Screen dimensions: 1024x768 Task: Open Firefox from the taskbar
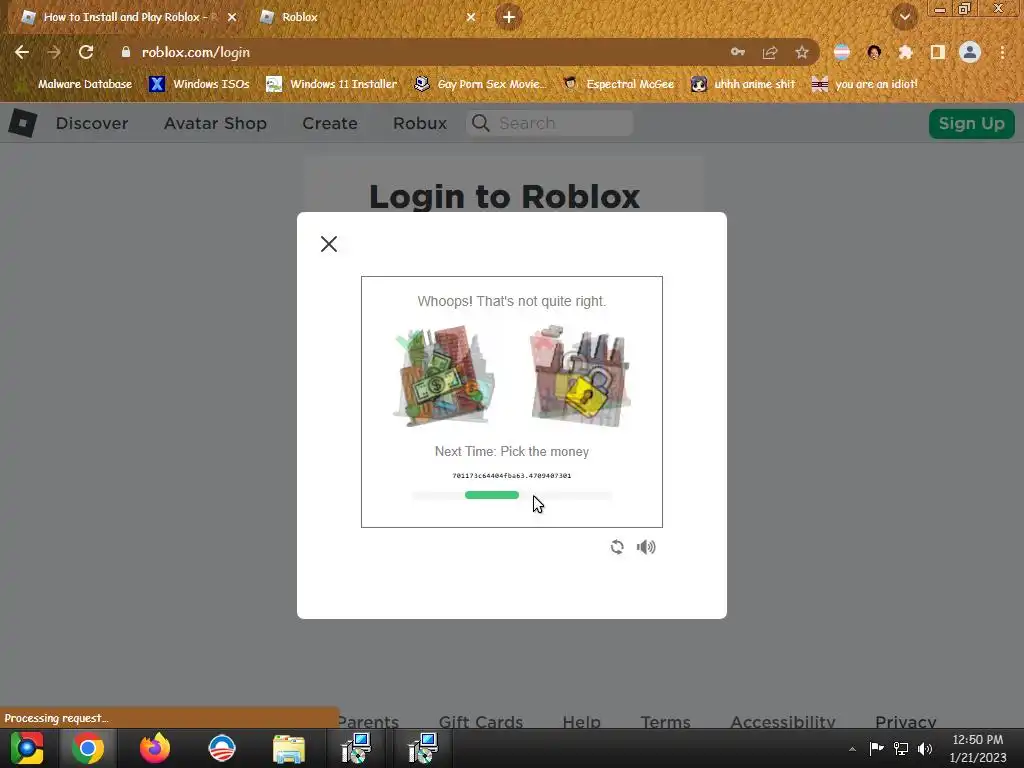pos(155,748)
